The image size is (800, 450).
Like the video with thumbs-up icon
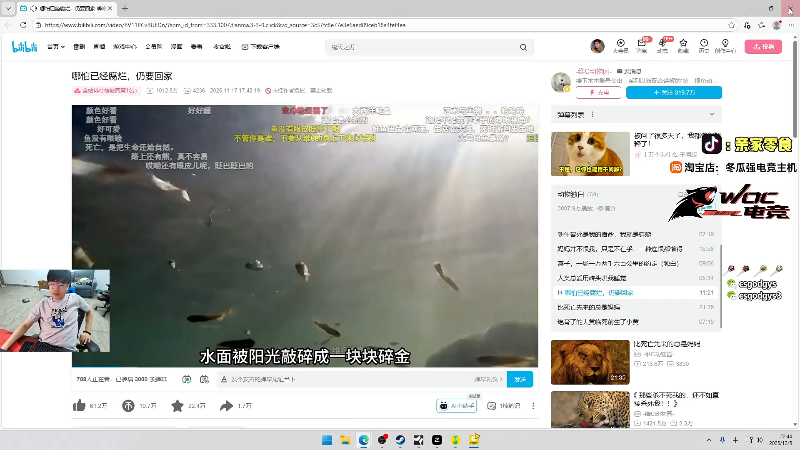click(x=79, y=406)
